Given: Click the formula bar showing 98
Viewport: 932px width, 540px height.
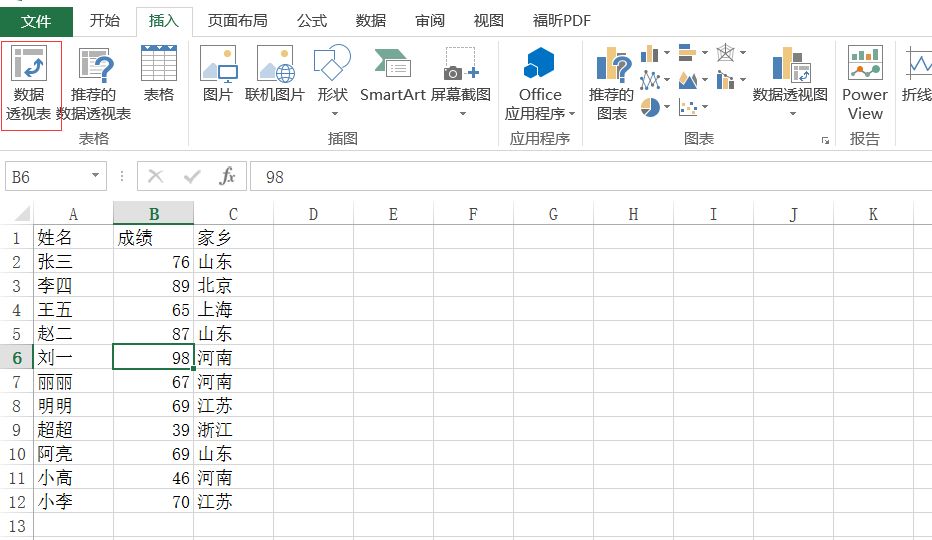Looking at the screenshot, I should (x=591, y=177).
